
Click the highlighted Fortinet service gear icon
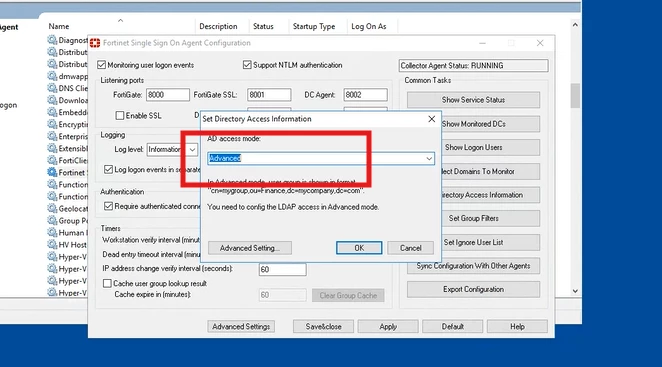(x=52, y=172)
